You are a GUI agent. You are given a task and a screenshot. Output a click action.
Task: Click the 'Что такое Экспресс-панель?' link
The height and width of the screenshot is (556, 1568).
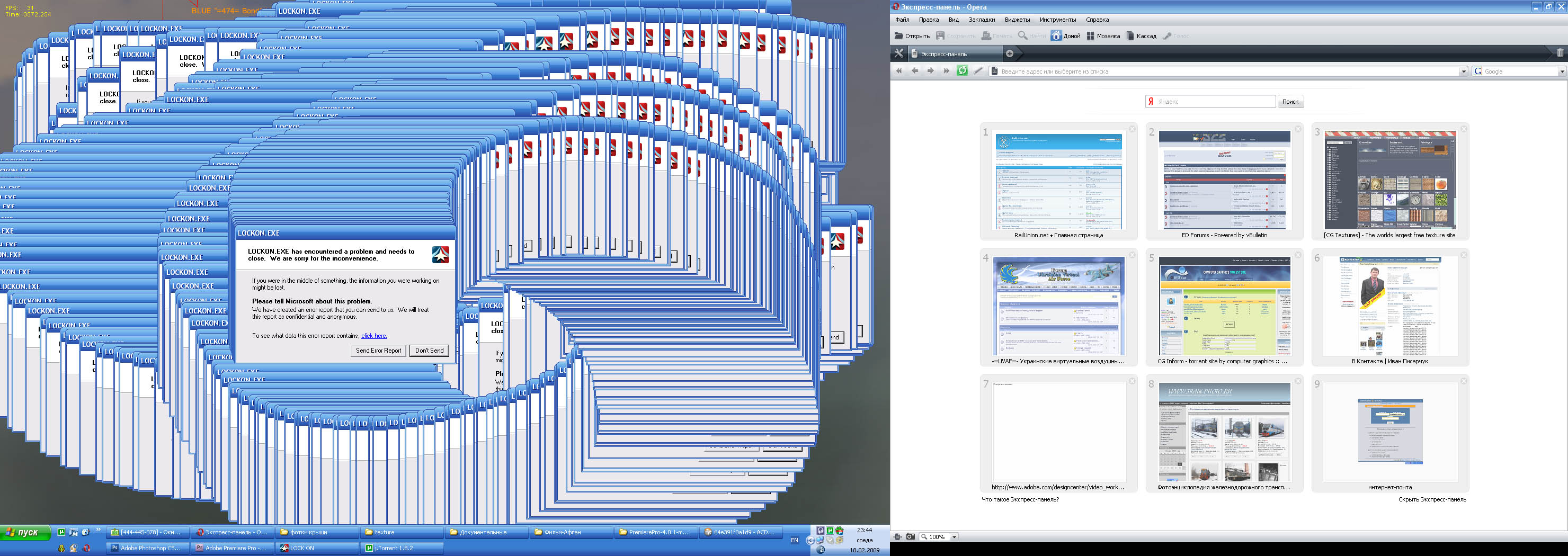click(x=1020, y=499)
